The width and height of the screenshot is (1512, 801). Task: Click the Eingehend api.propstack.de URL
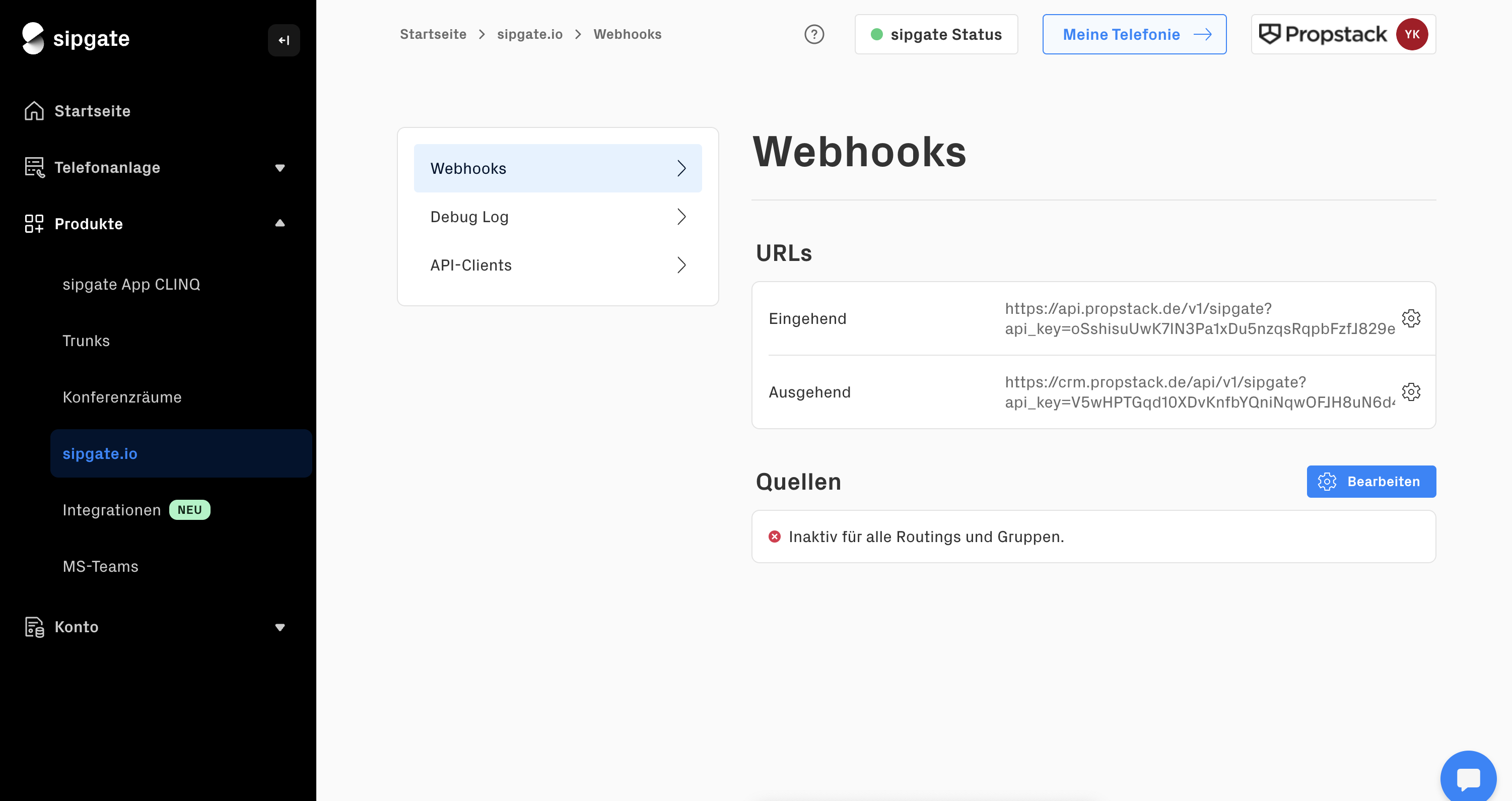[x=1200, y=318]
